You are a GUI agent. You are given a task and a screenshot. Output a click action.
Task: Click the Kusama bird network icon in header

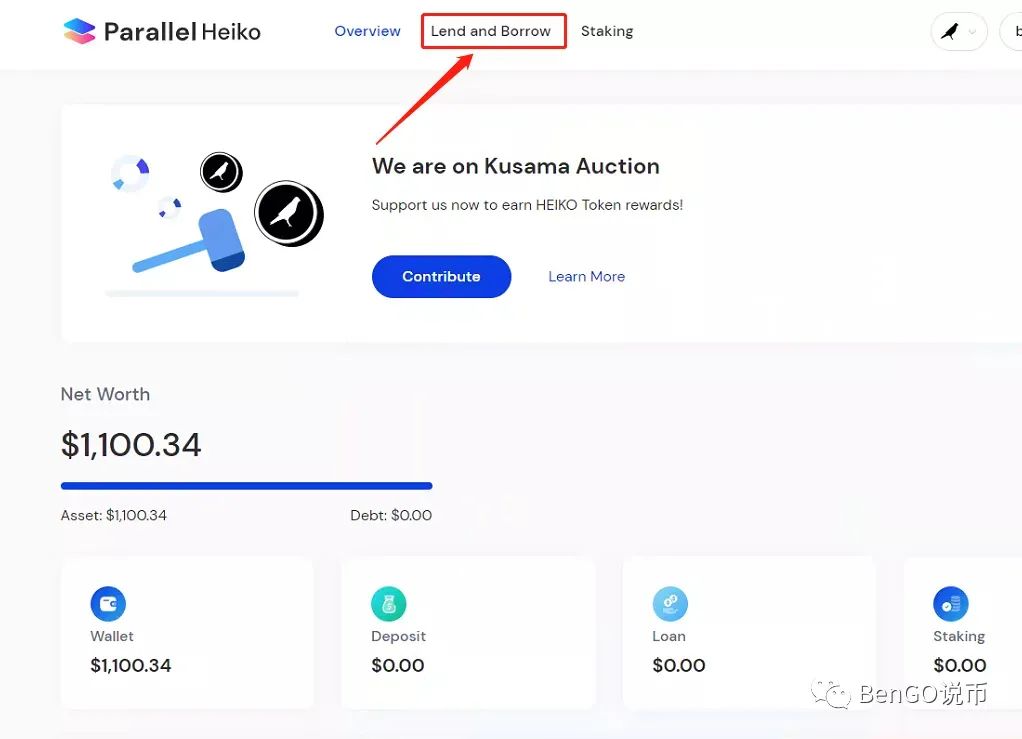click(950, 31)
